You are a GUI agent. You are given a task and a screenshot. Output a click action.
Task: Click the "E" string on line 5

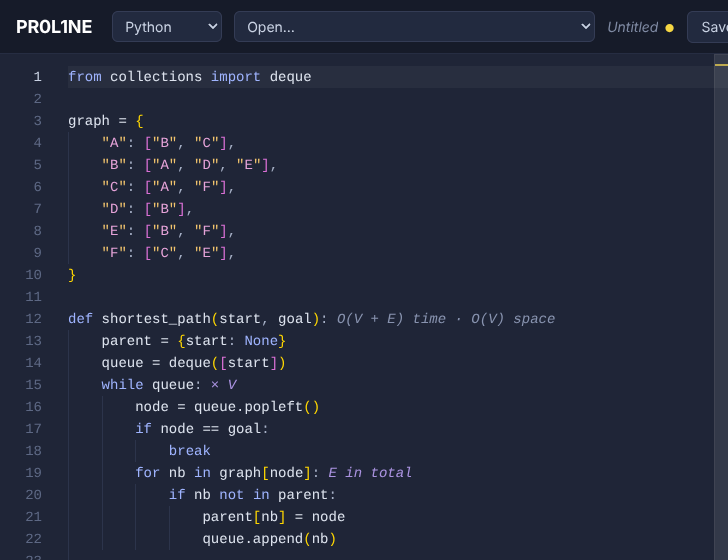coord(248,165)
